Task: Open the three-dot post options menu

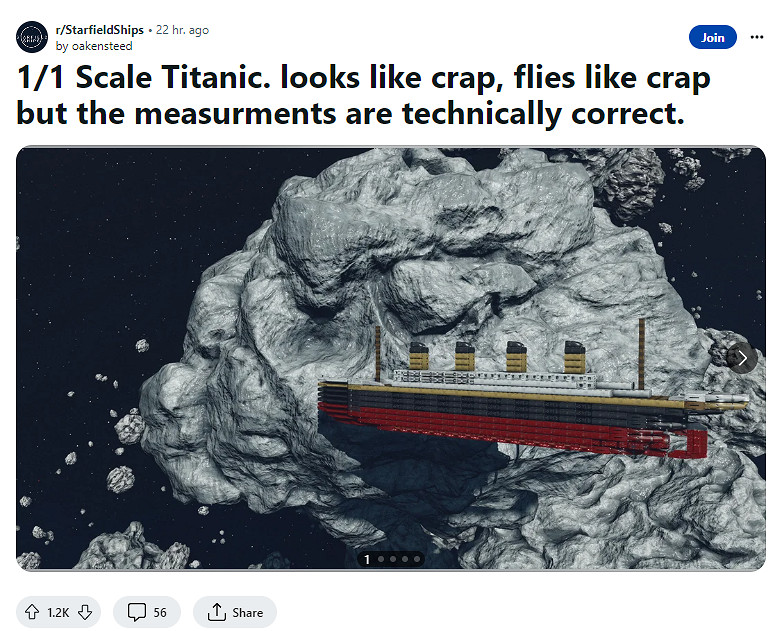Action: [x=757, y=37]
